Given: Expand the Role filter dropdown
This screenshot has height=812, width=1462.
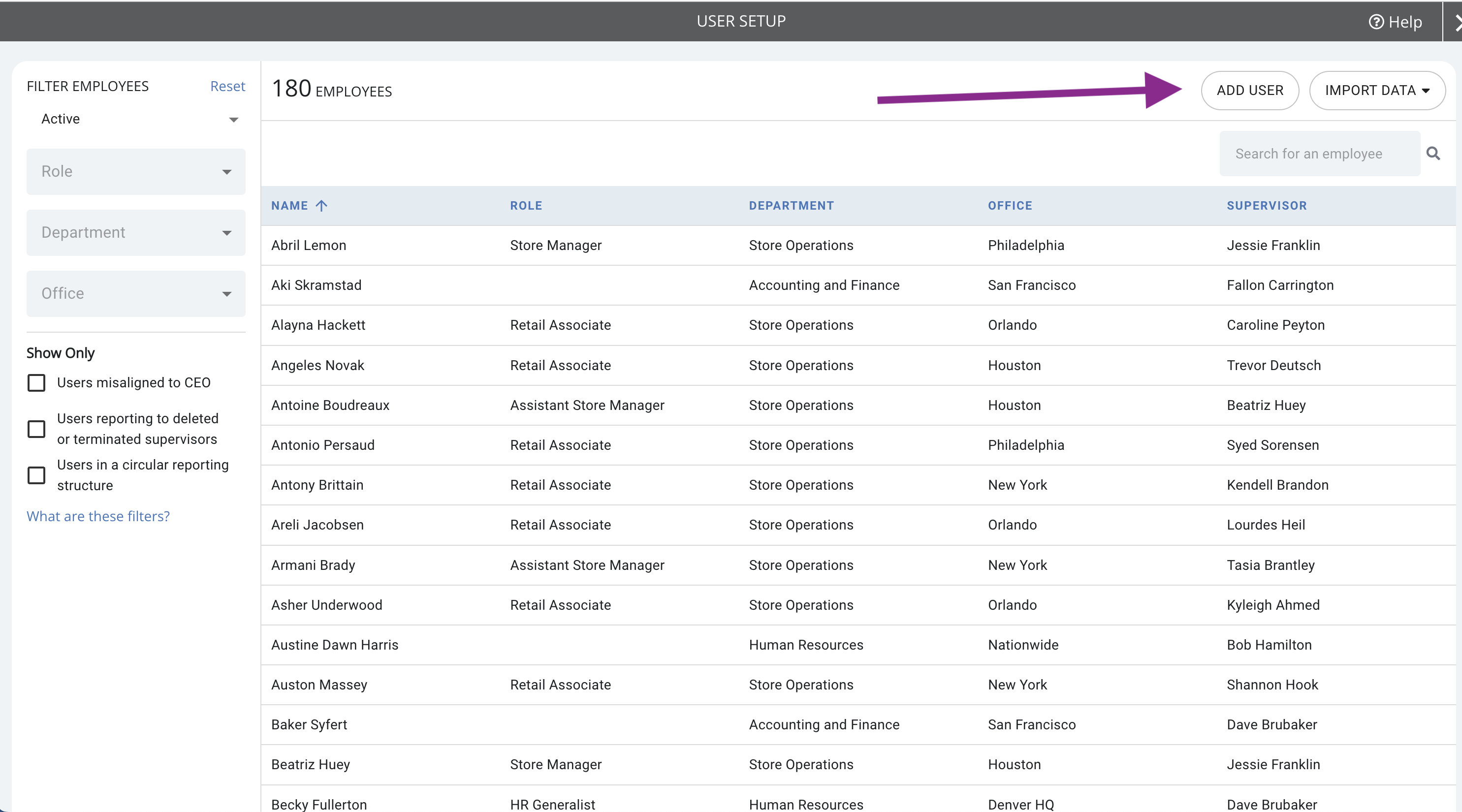Looking at the screenshot, I should 136,171.
